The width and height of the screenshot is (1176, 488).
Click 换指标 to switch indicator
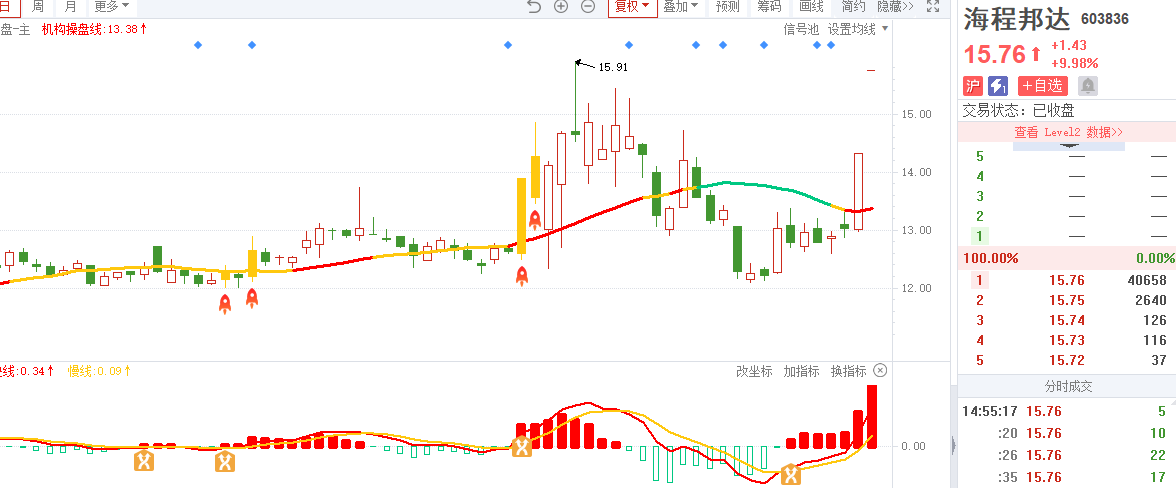click(x=848, y=371)
